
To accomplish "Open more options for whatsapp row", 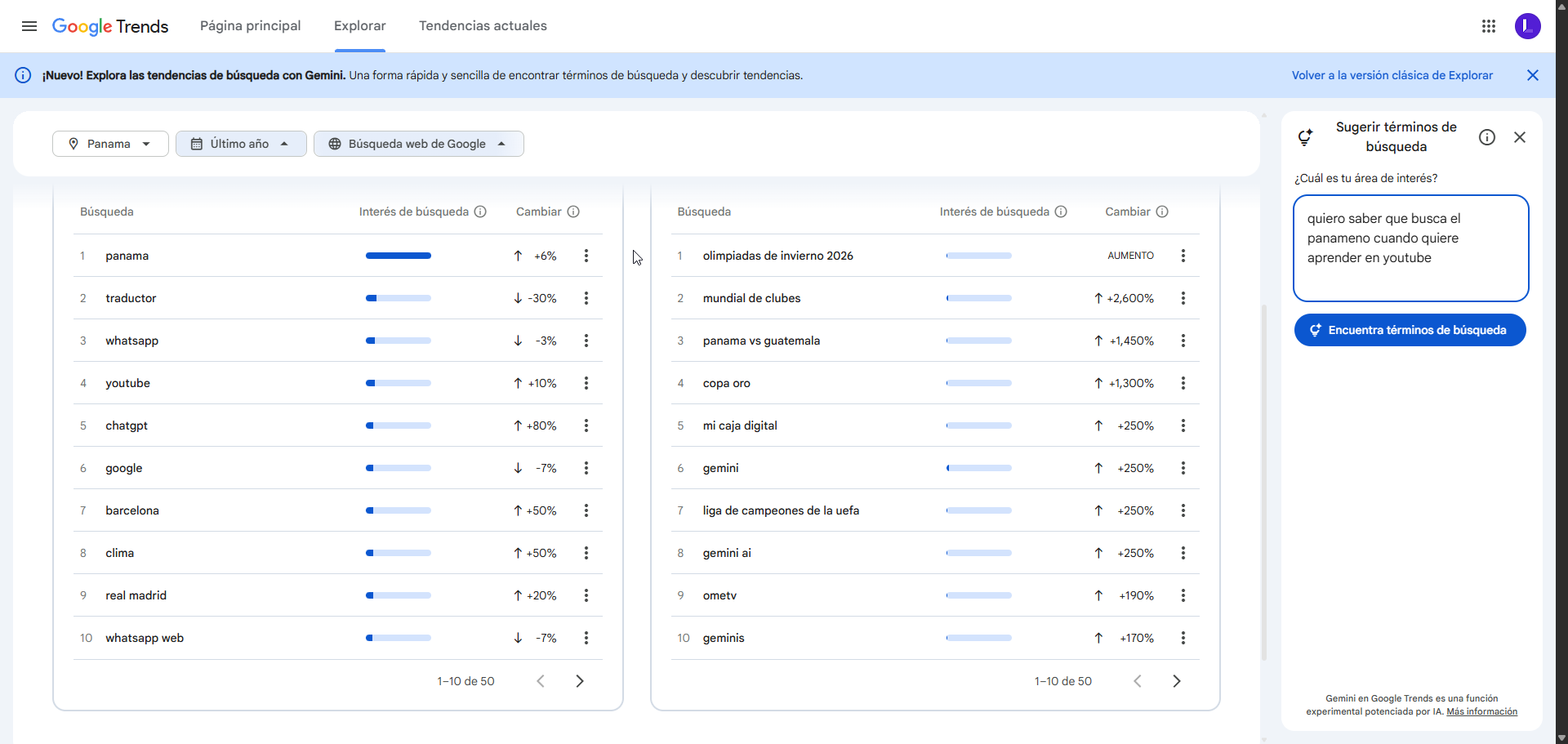I will click(586, 341).
